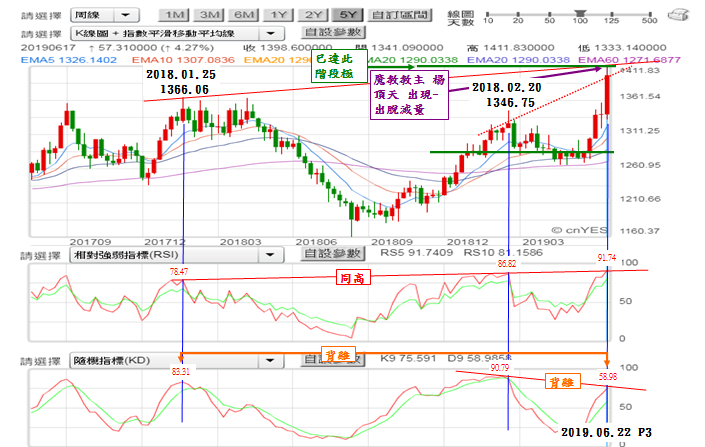Viewport: 705px width, 447px height.
Task: Click the 1361.54 price axis label
Action: [x=640, y=96]
